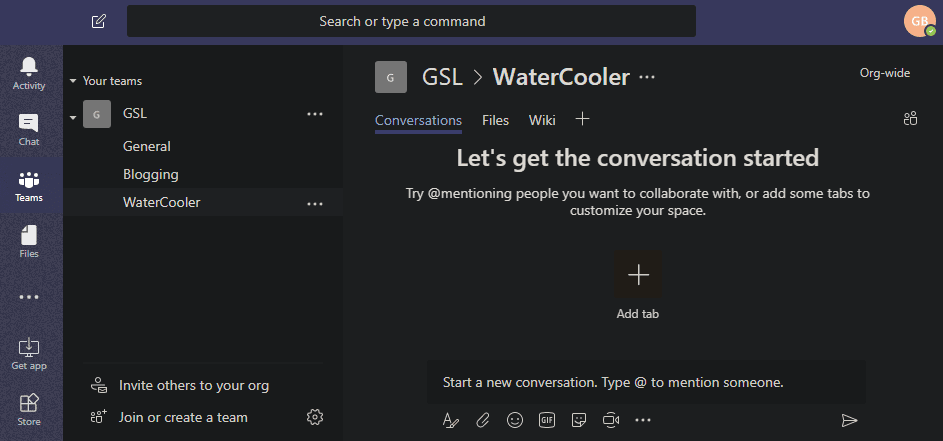Open more apps ellipsis in sidebar

[29, 297]
